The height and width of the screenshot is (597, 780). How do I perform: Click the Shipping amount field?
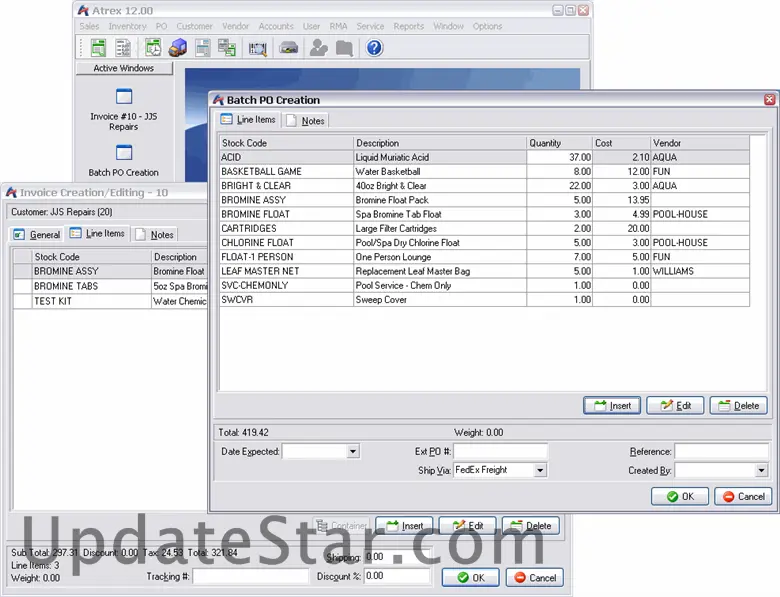(x=396, y=557)
